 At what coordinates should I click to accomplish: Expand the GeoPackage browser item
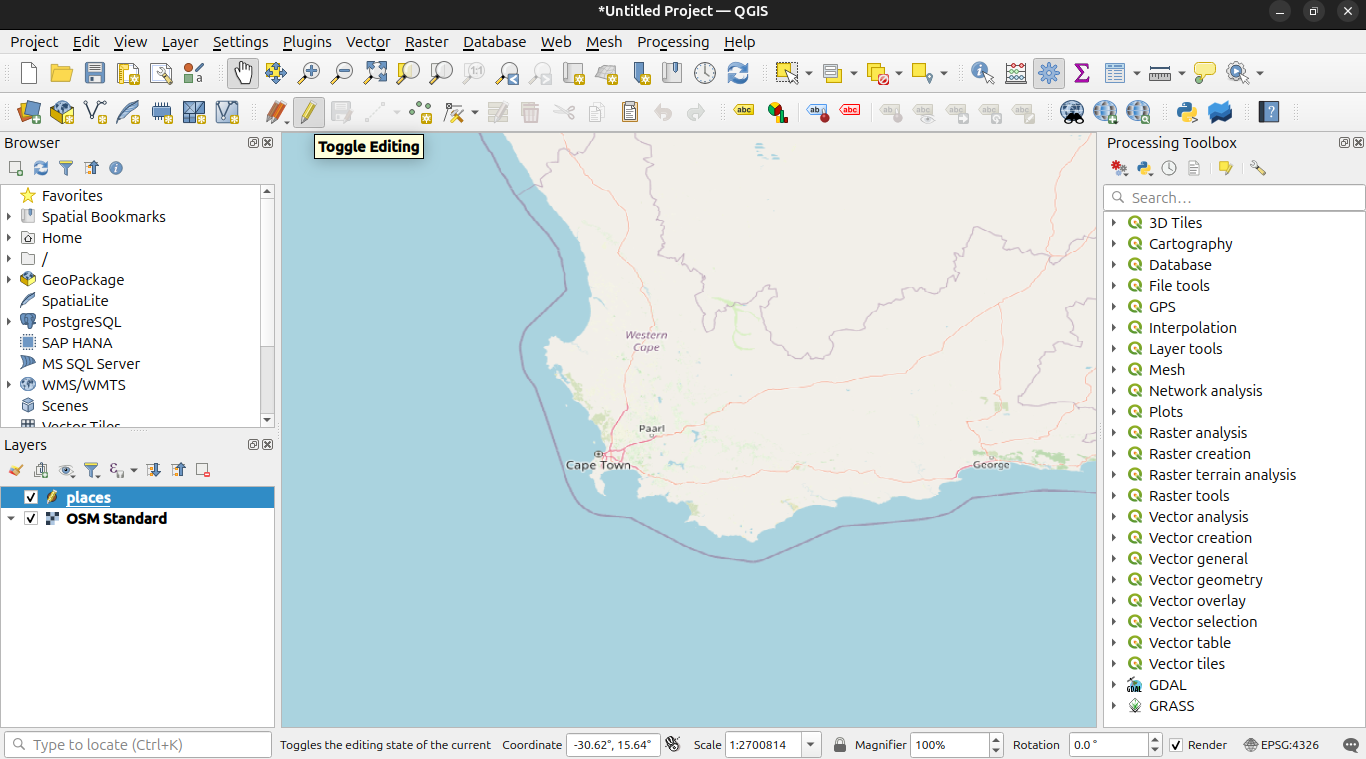pos(9,280)
